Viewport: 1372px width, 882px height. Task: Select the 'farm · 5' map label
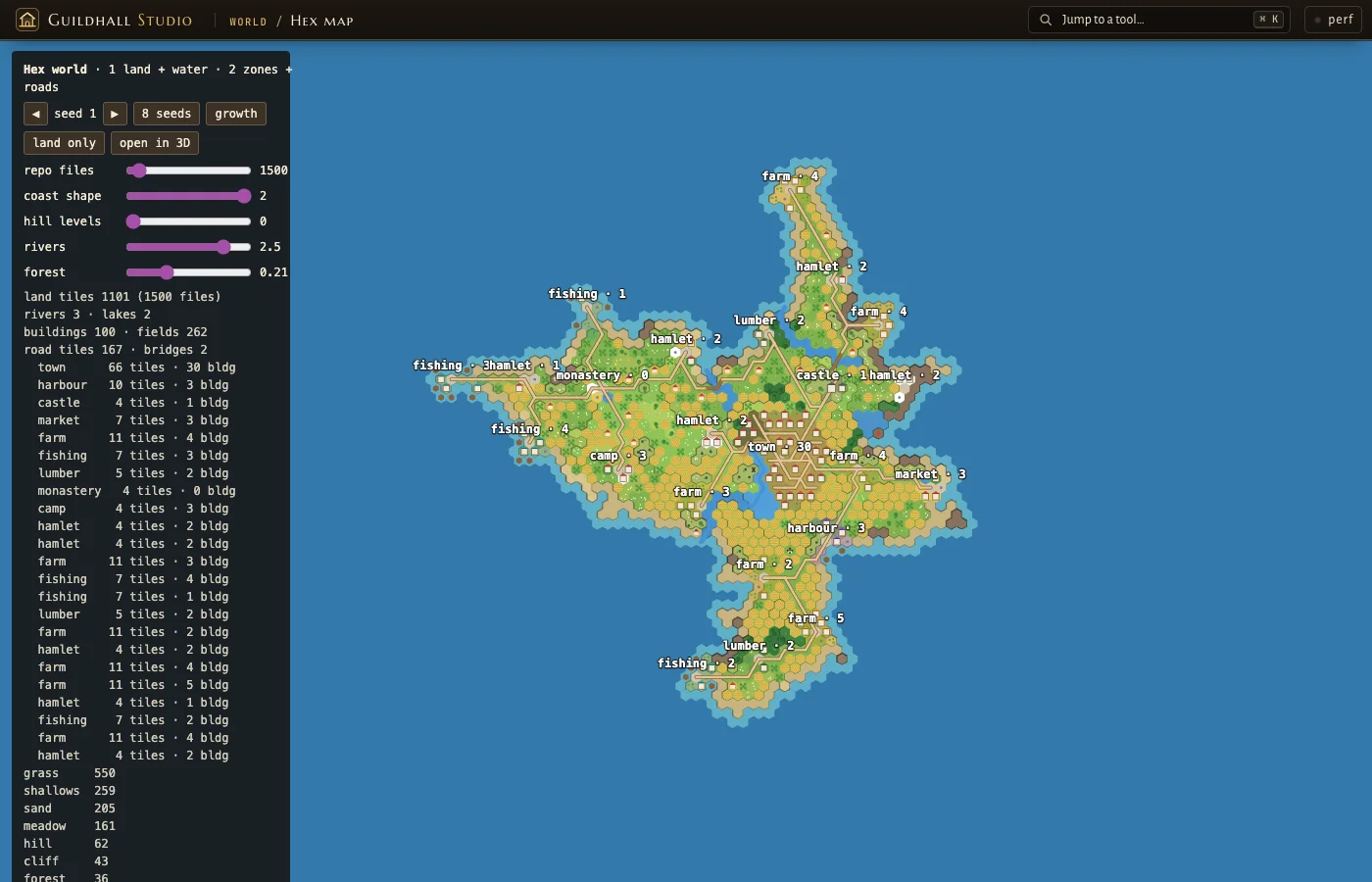[815, 618]
